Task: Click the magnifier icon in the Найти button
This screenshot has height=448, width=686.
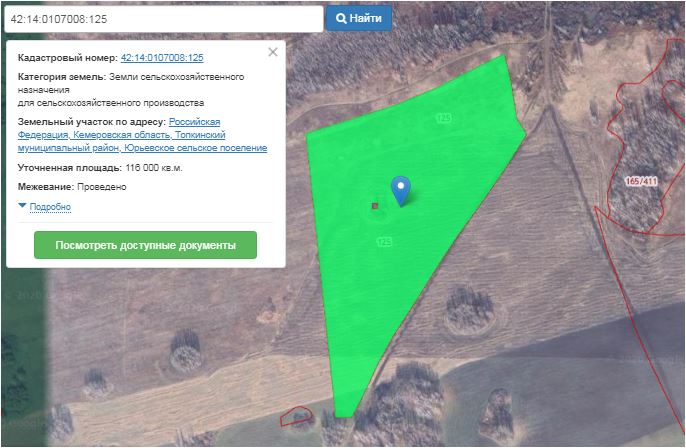Action: 341,19
